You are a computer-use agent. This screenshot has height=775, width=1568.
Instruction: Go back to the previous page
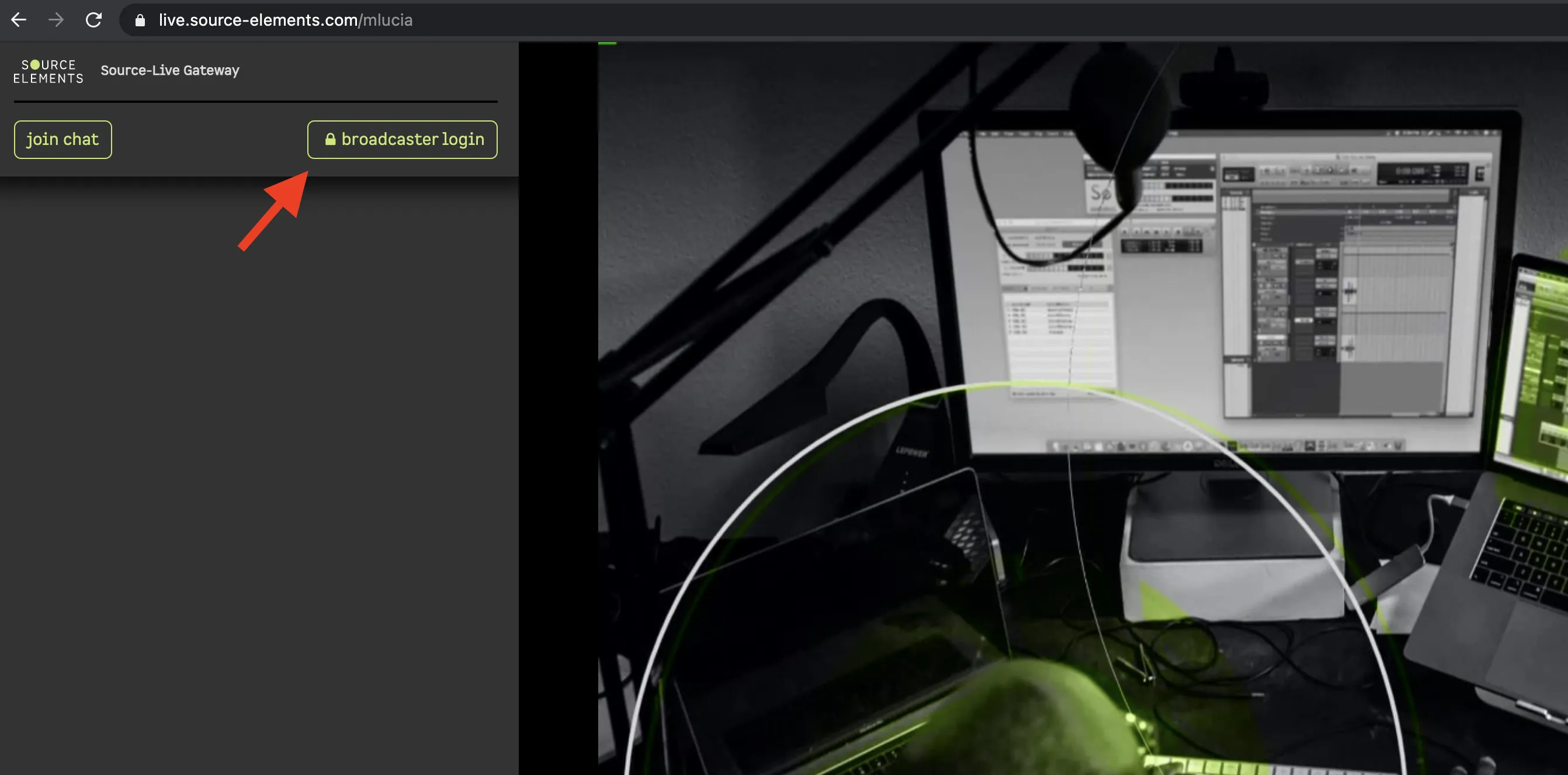click(19, 20)
